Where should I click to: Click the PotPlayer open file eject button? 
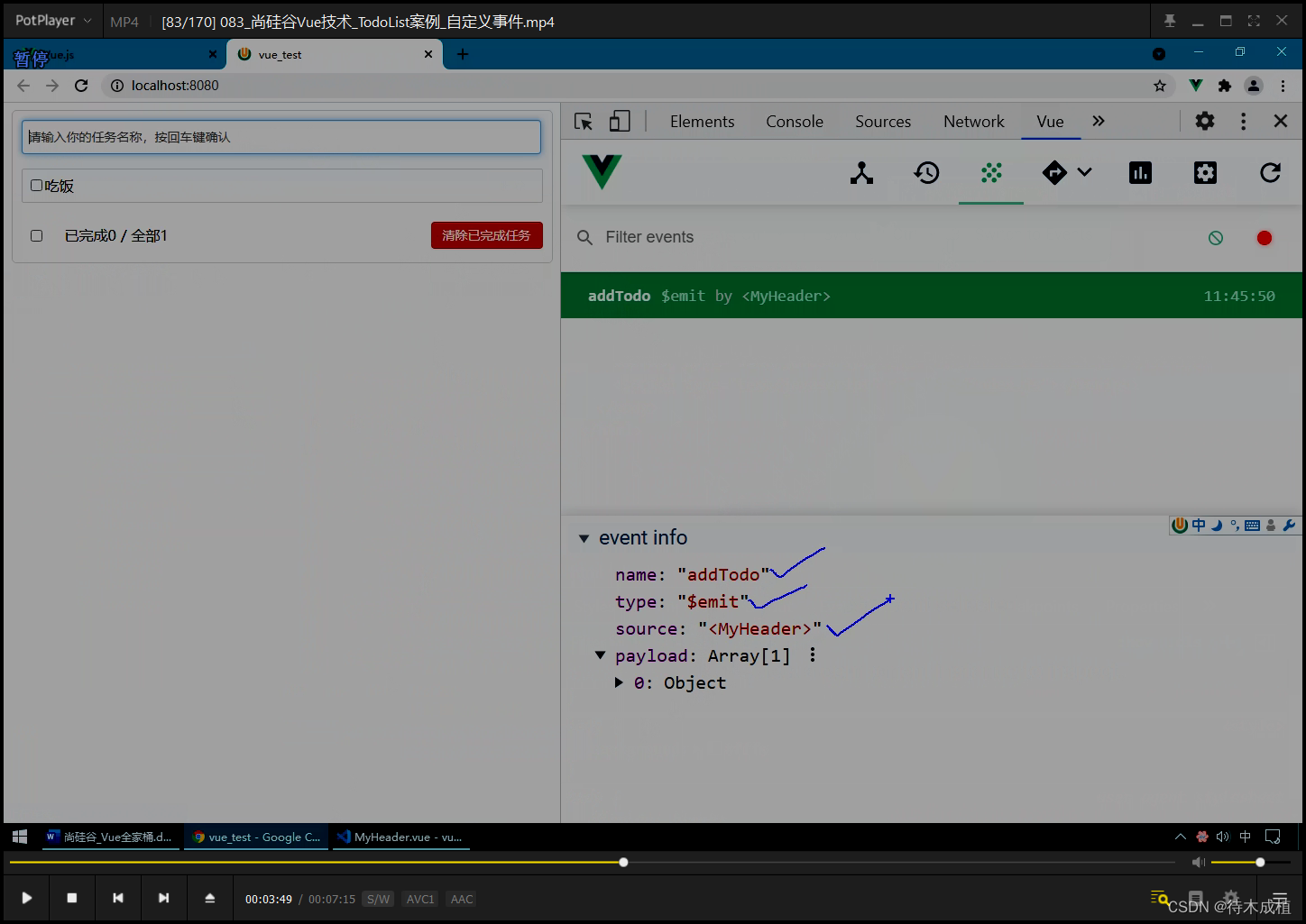pos(209,898)
